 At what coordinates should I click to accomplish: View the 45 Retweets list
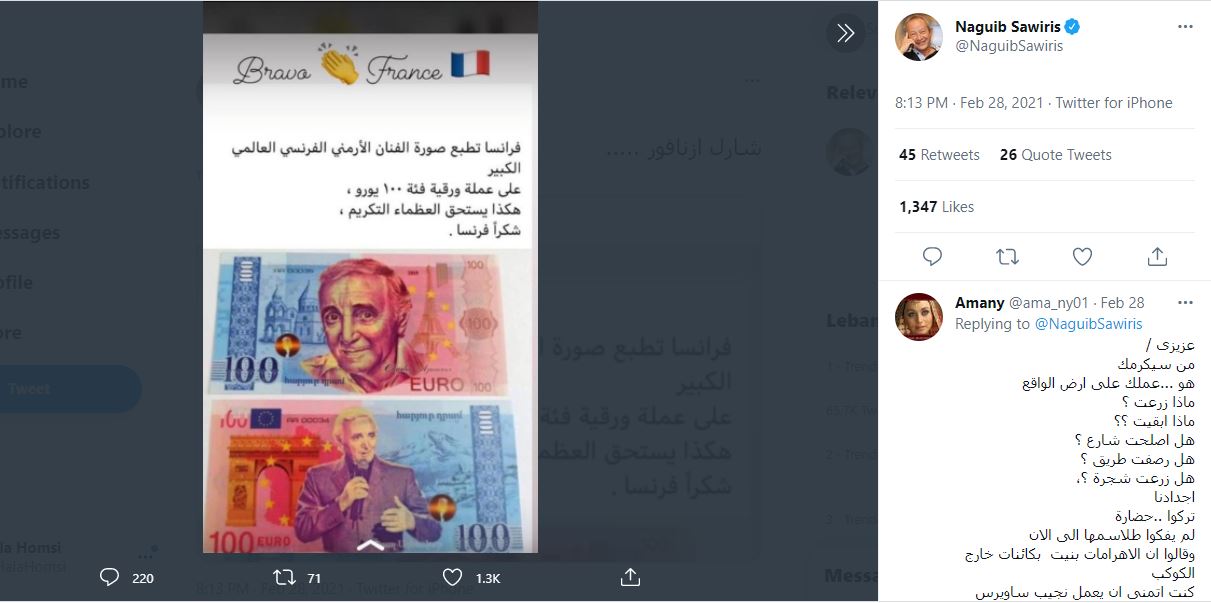pos(939,155)
